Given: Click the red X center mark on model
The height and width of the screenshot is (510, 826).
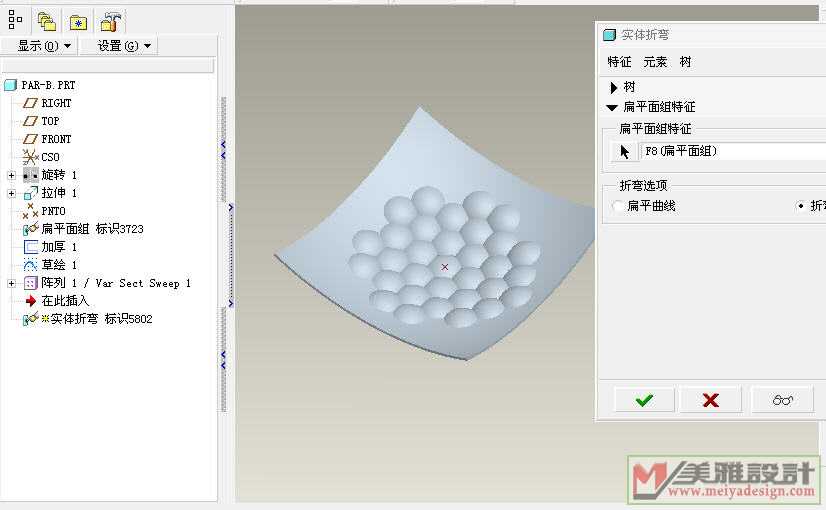Looking at the screenshot, I should tap(445, 267).
